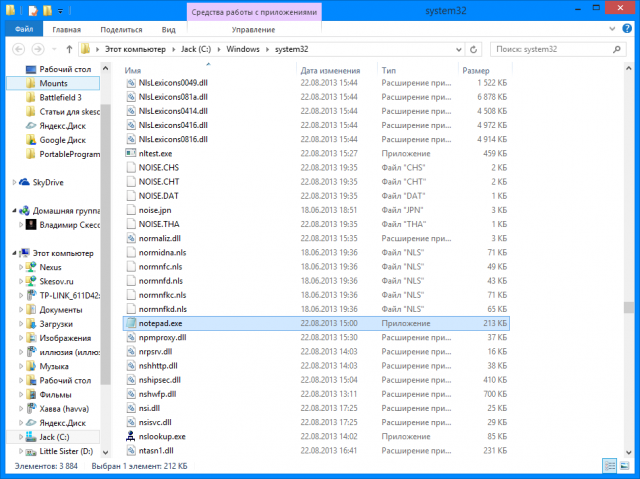The width and height of the screenshot is (640, 479).
Task: Click the file list vertical scrollbar thumb
Action: (629, 307)
